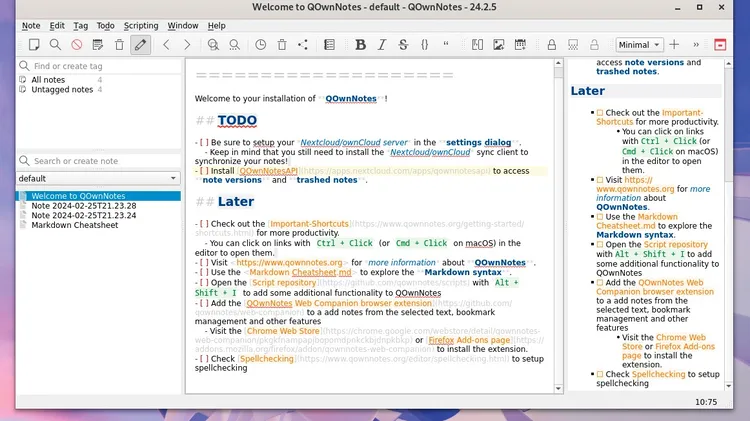Expand the toolbar overflow chevron
The height and width of the screenshot is (421, 750).
coord(696,45)
